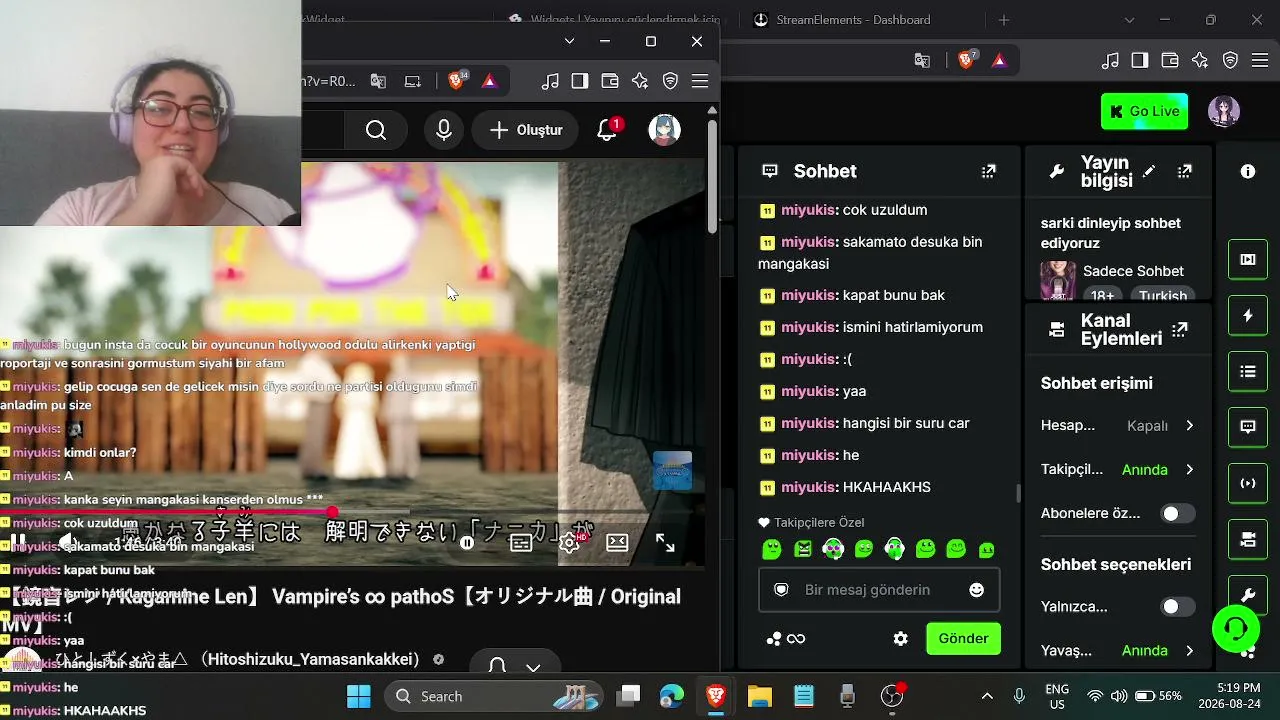Click the VPN shield icon in the YouTube window

tap(671, 81)
